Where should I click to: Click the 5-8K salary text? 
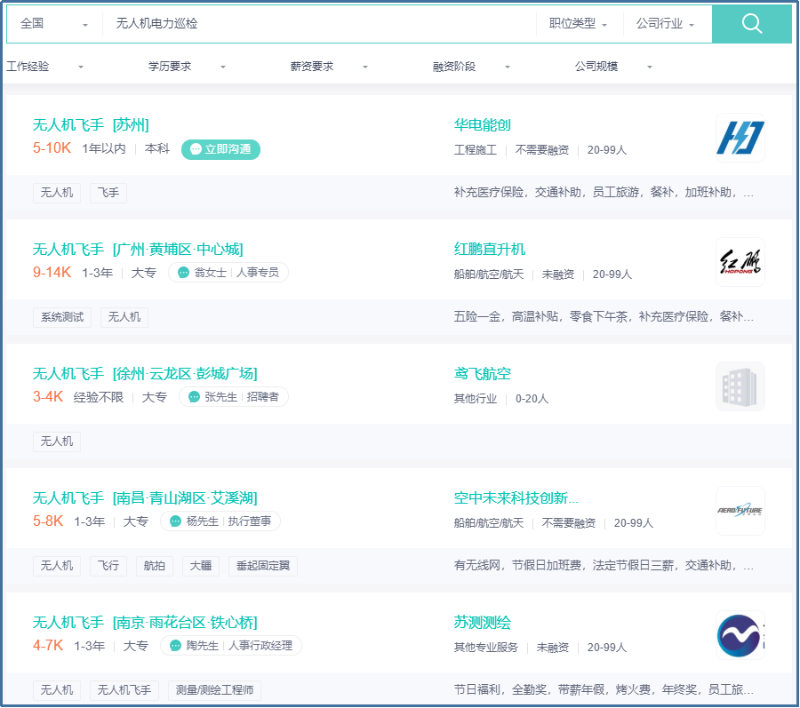click(x=48, y=521)
